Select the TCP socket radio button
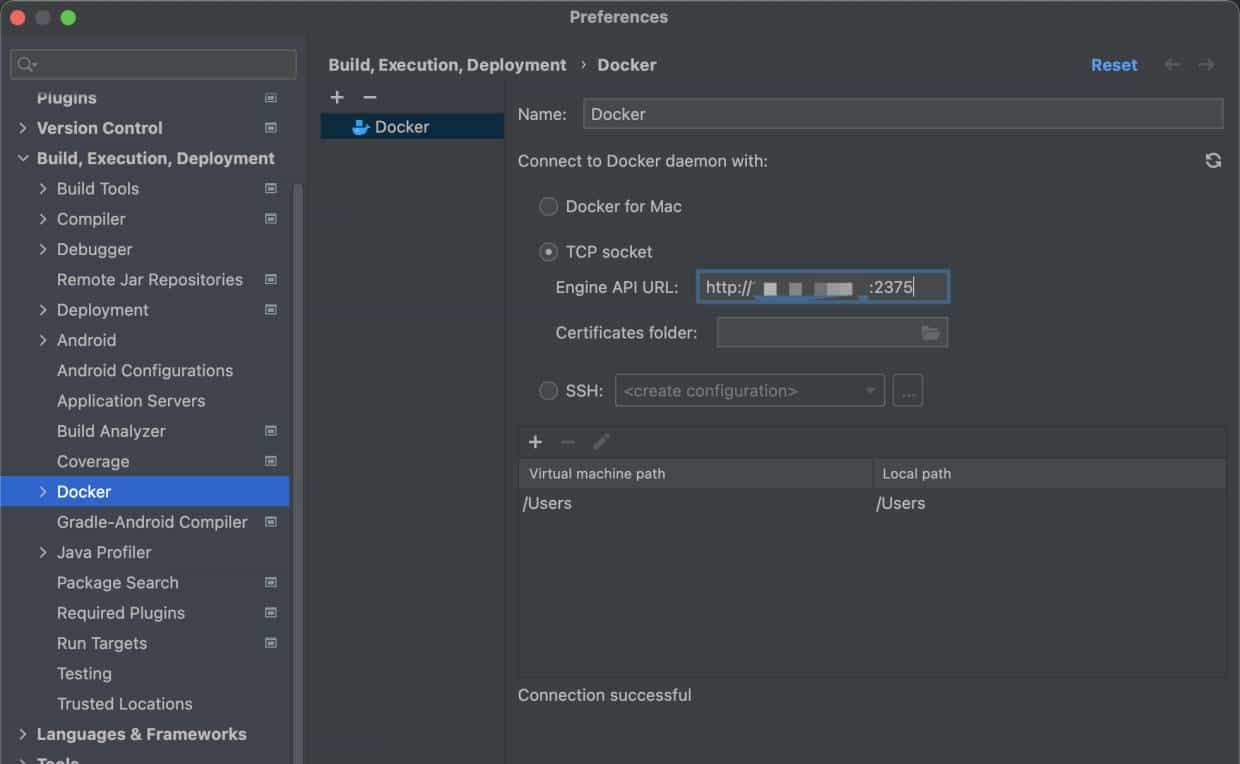The height and width of the screenshot is (764, 1240). coord(548,252)
